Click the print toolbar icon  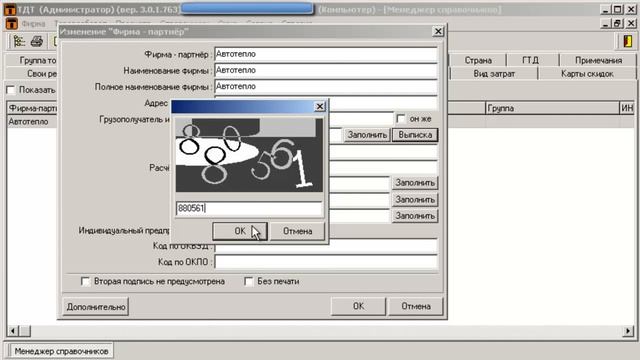point(37,41)
